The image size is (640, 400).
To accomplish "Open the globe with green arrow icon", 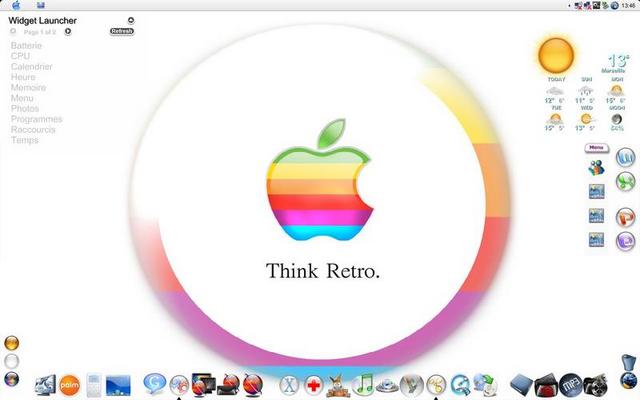I will click(485, 385).
